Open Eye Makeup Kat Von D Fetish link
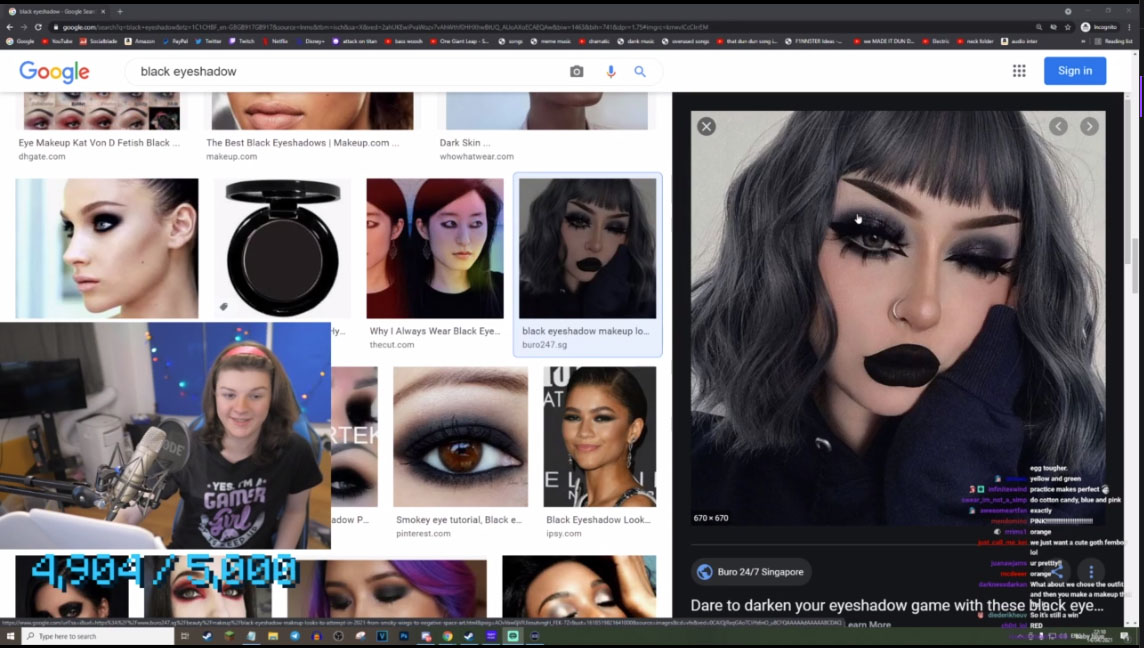The height and width of the screenshot is (648, 1144). [x=99, y=143]
